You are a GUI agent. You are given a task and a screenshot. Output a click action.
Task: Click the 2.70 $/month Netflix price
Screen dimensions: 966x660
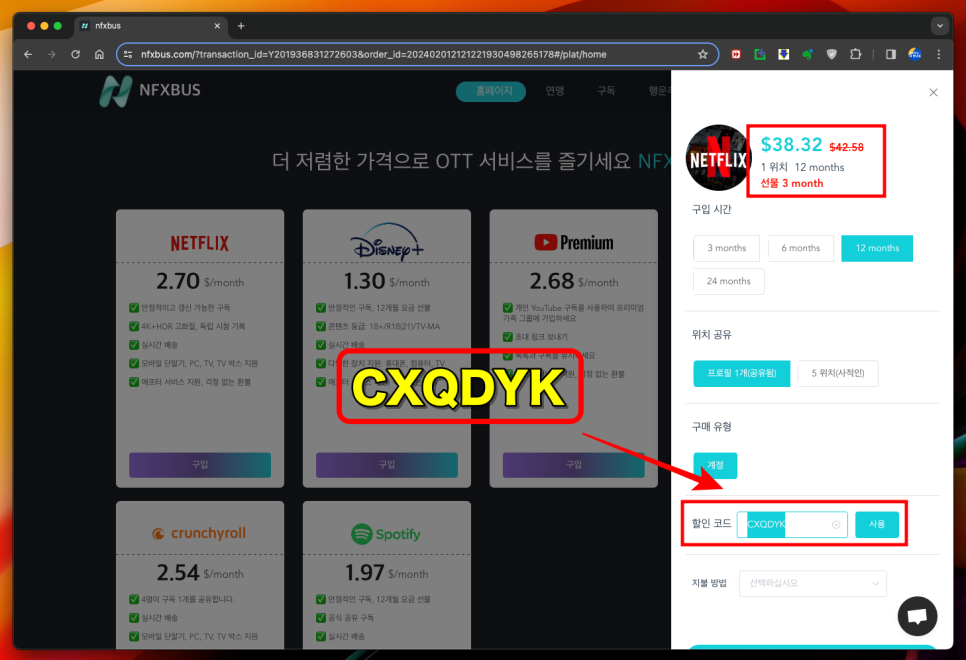(200, 282)
